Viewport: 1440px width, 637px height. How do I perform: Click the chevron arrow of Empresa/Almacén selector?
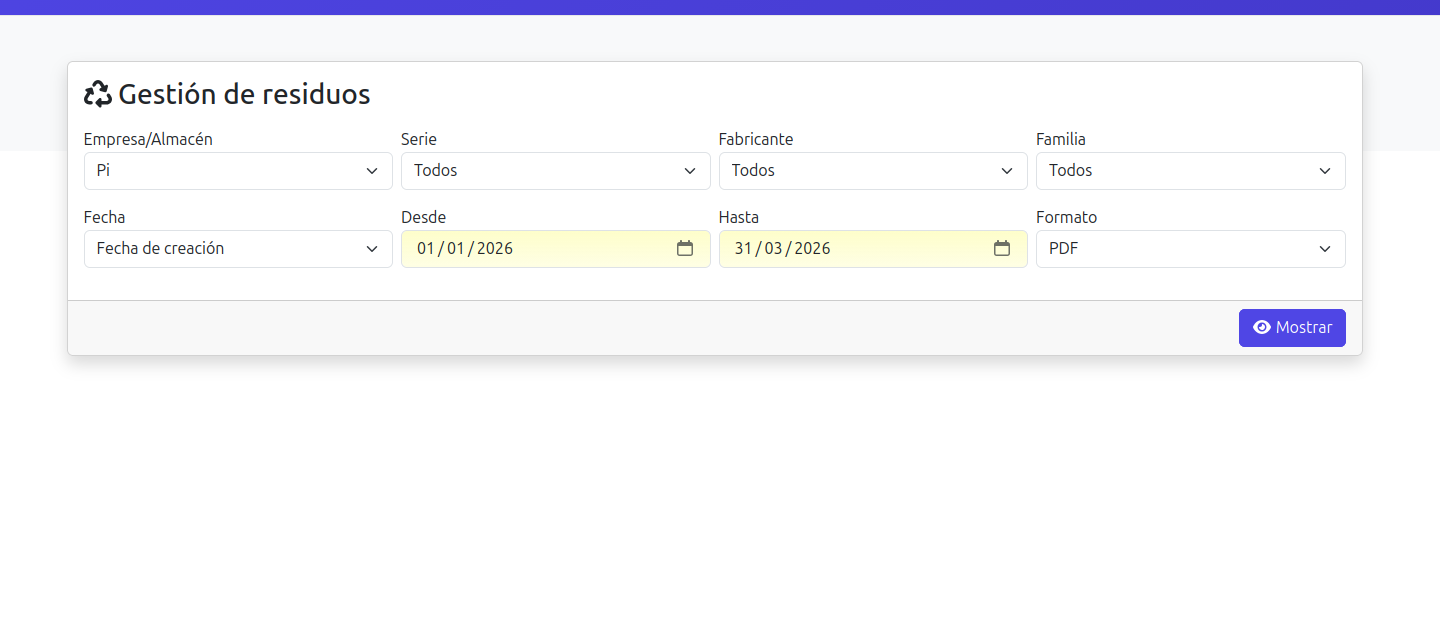[372, 171]
